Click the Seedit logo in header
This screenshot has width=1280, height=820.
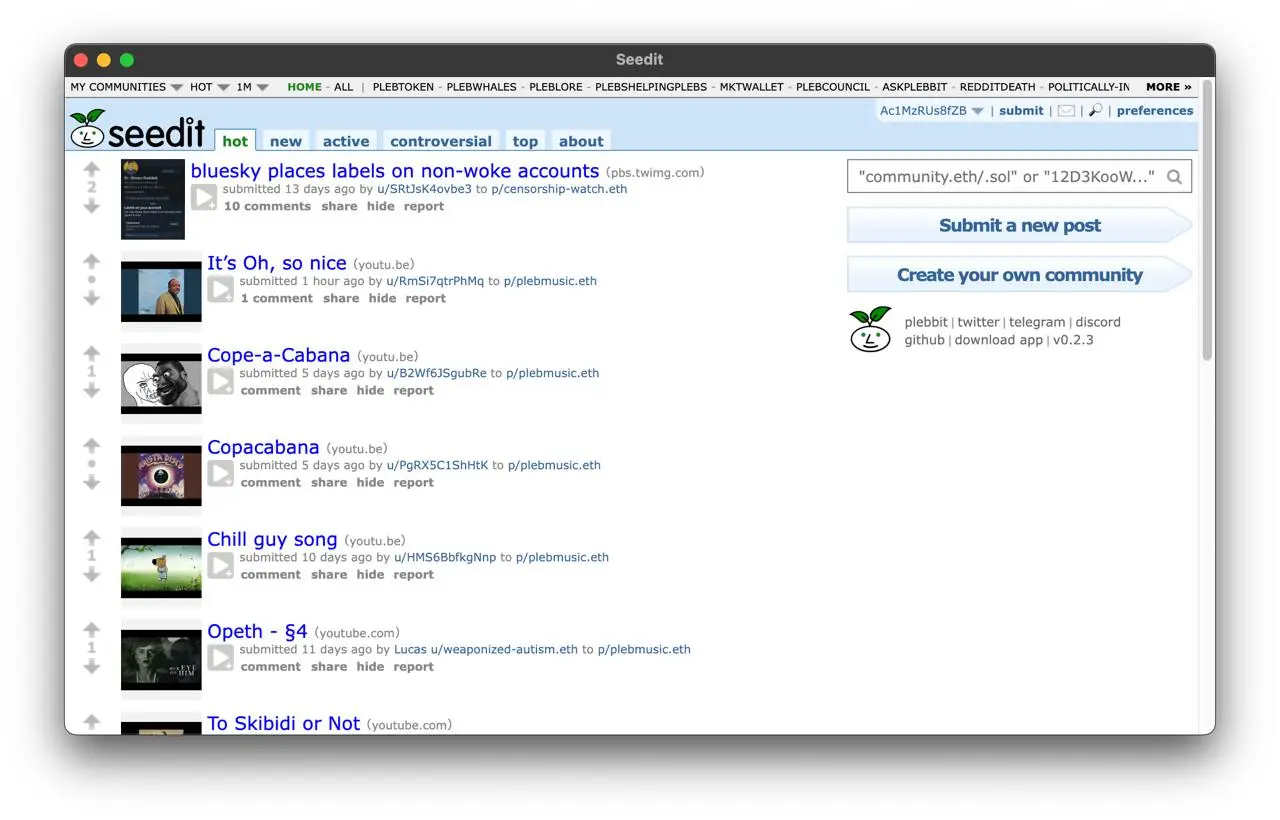click(x=137, y=129)
